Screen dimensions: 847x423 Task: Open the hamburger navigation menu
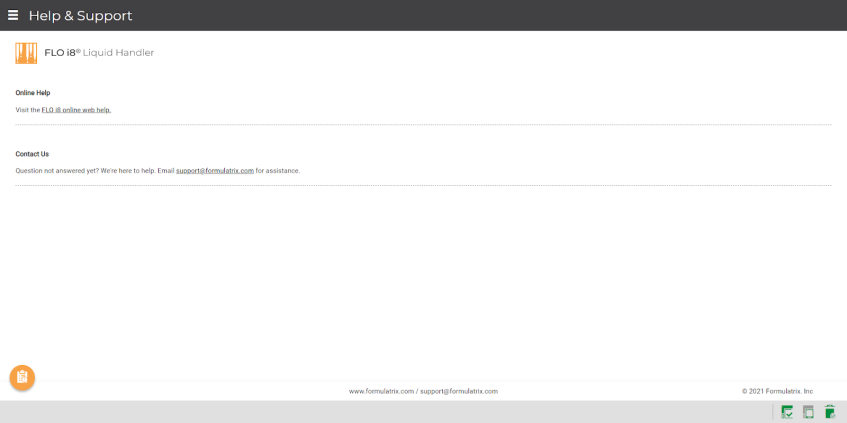pyautogui.click(x=13, y=15)
